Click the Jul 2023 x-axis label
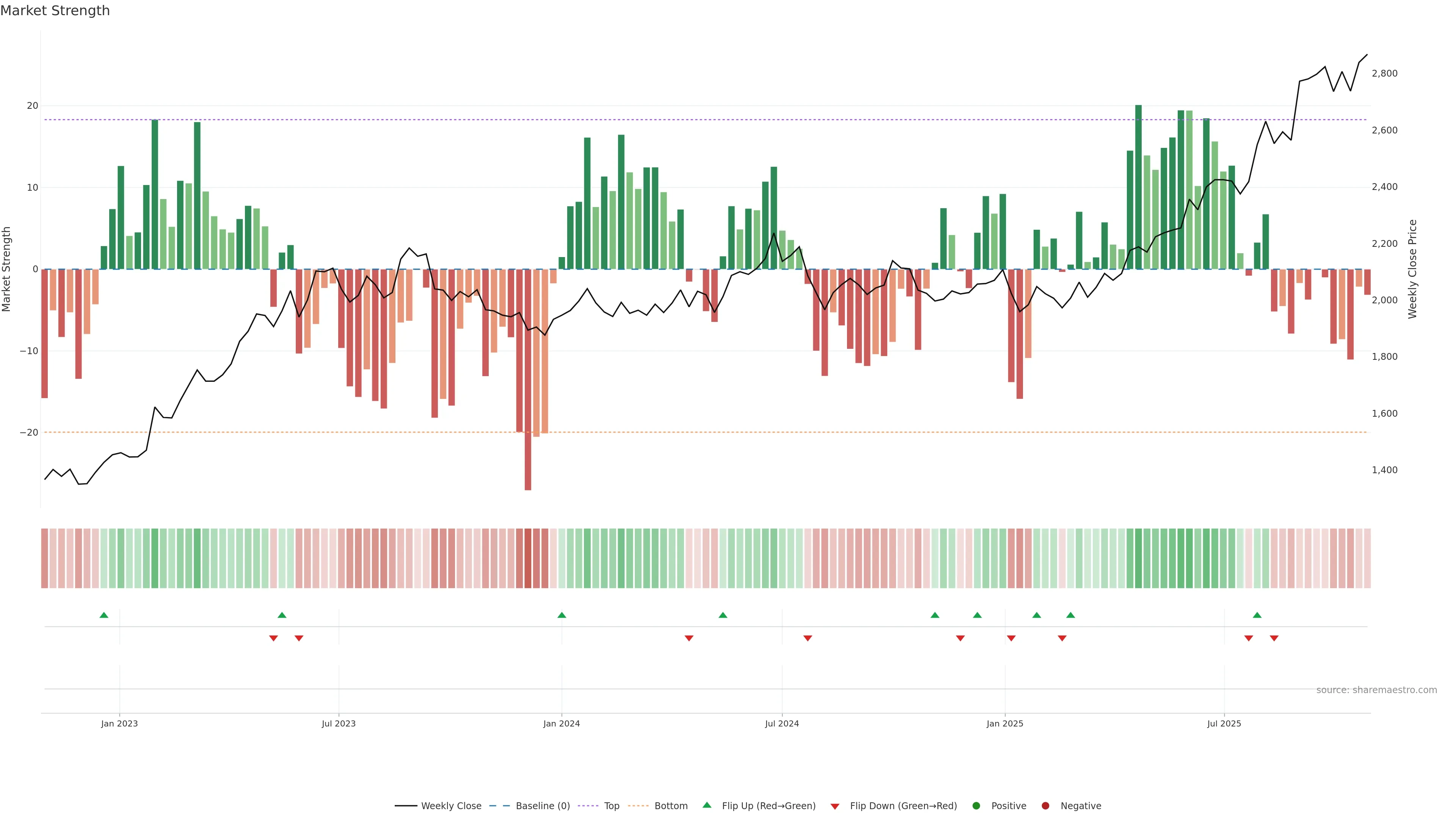 tap(339, 723)
